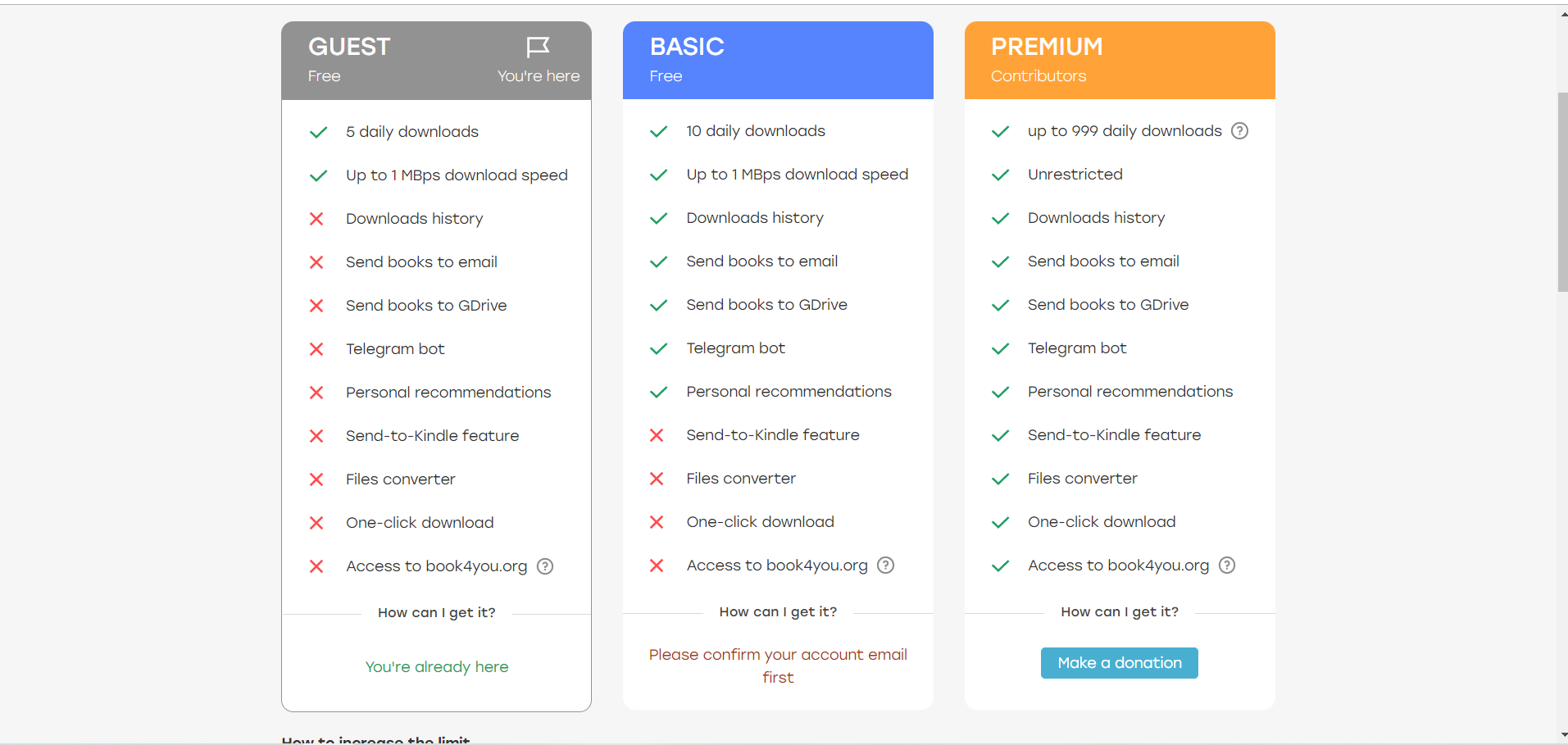Click green checkmark beside Guest 5 daily downloads
This screenshot has width=1568, height=745.
coord(319,133)
